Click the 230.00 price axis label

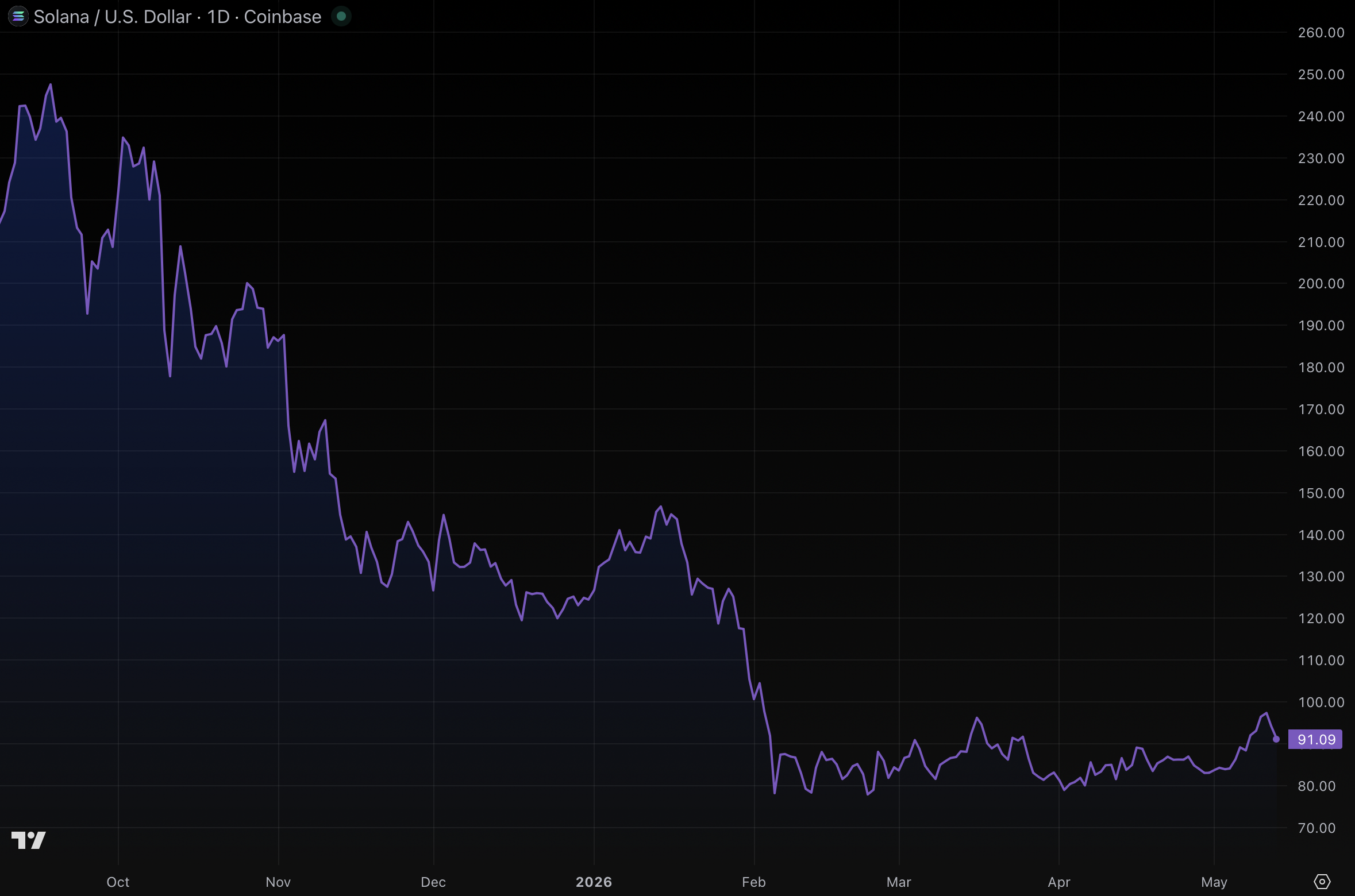tap(1321, 159)
